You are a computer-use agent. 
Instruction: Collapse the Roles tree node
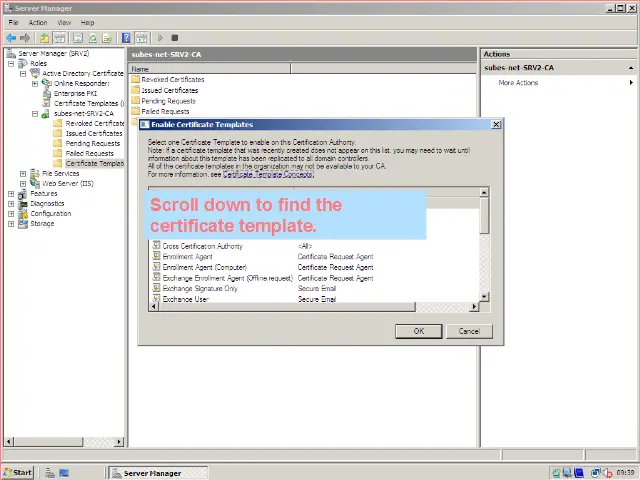pyautogui.click(x=11, y=63)
